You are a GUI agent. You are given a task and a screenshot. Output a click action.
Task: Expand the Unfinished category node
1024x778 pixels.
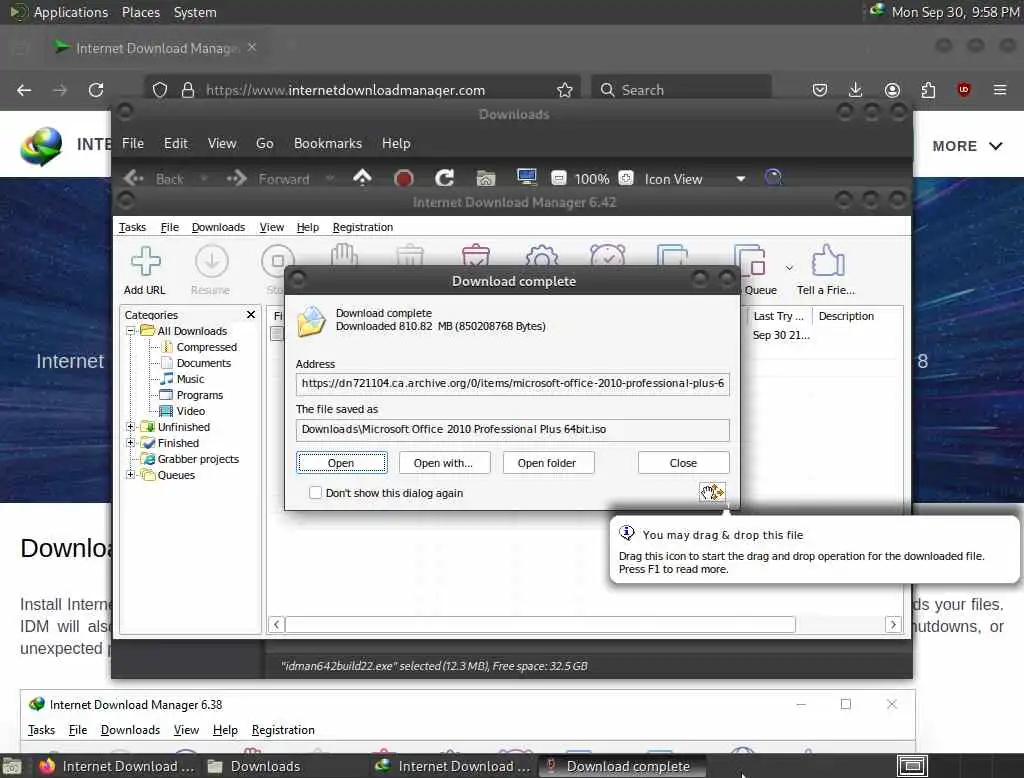[131, 427]
